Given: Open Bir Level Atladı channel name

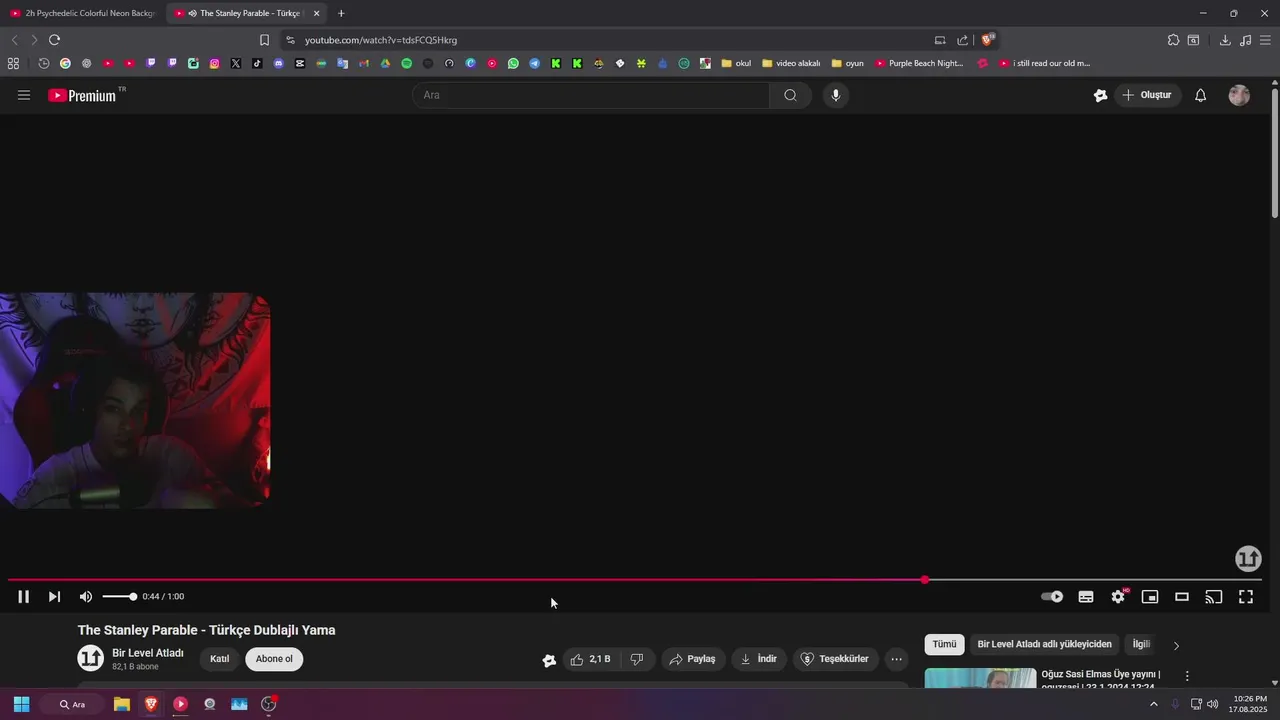Looking at the screenshot, I should pos(148,653).
